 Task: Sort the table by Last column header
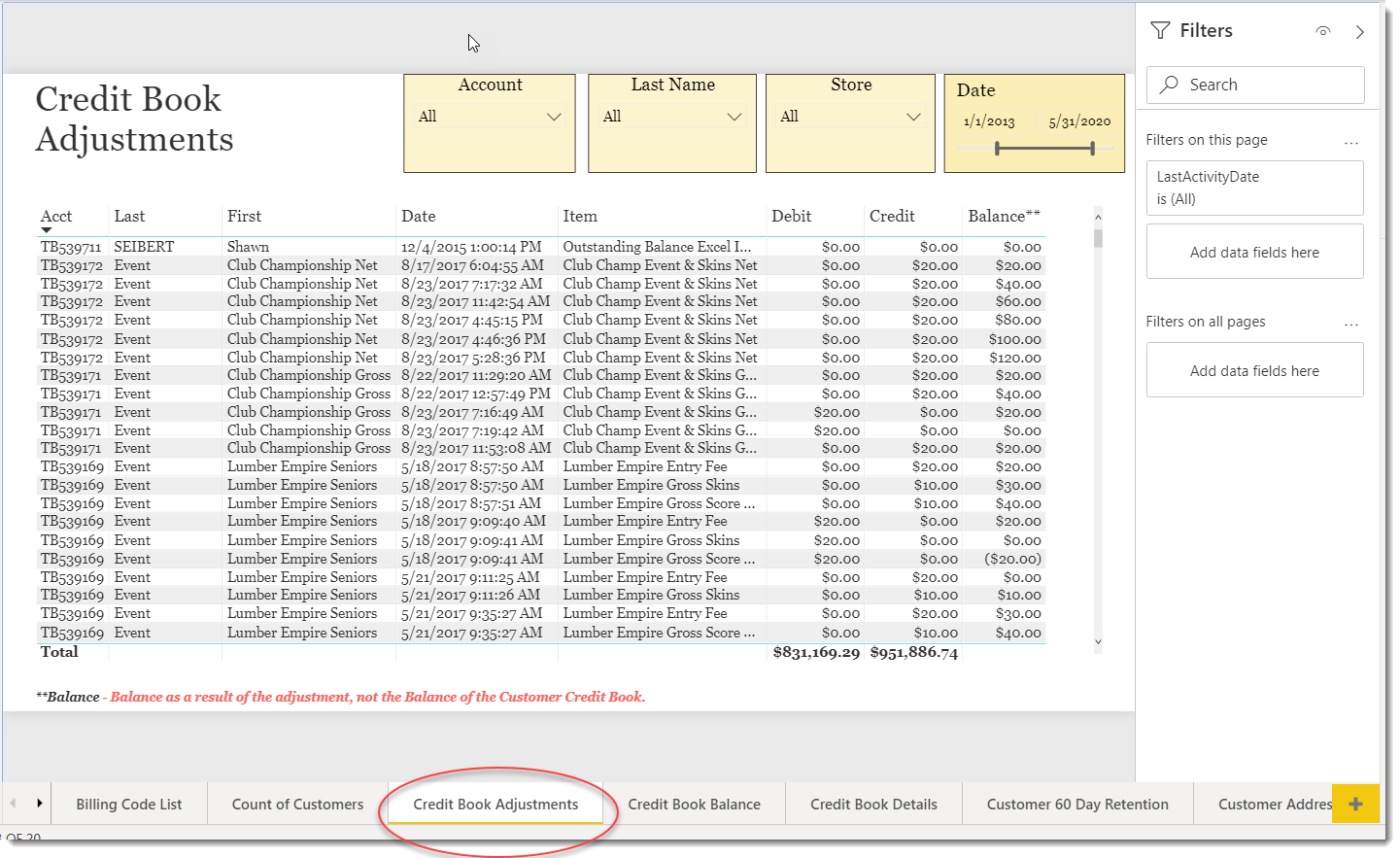pos(129,217)
